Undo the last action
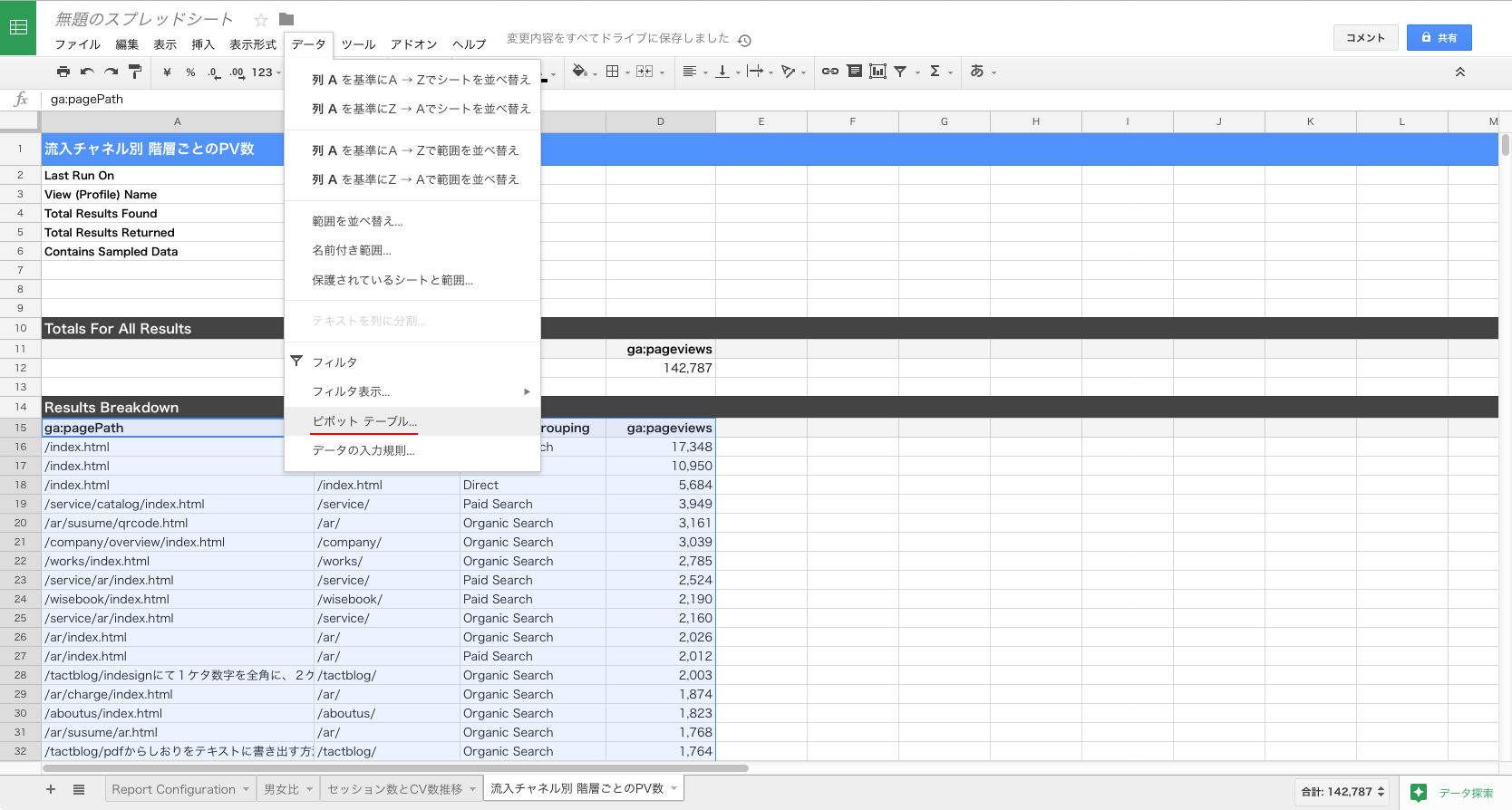 tap(87, 72)
